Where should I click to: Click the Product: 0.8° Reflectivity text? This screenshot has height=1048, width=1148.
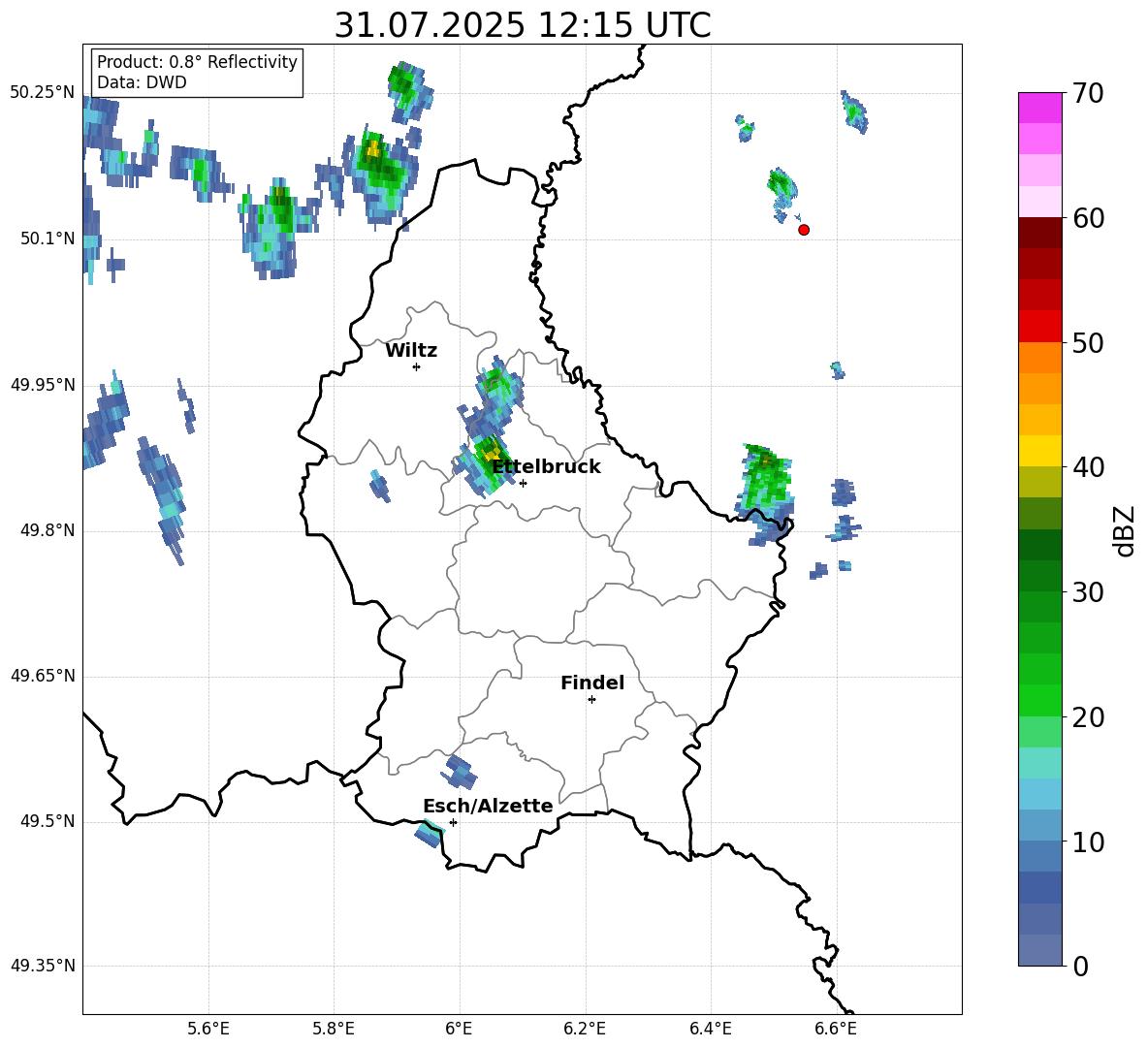coord(197,62)
